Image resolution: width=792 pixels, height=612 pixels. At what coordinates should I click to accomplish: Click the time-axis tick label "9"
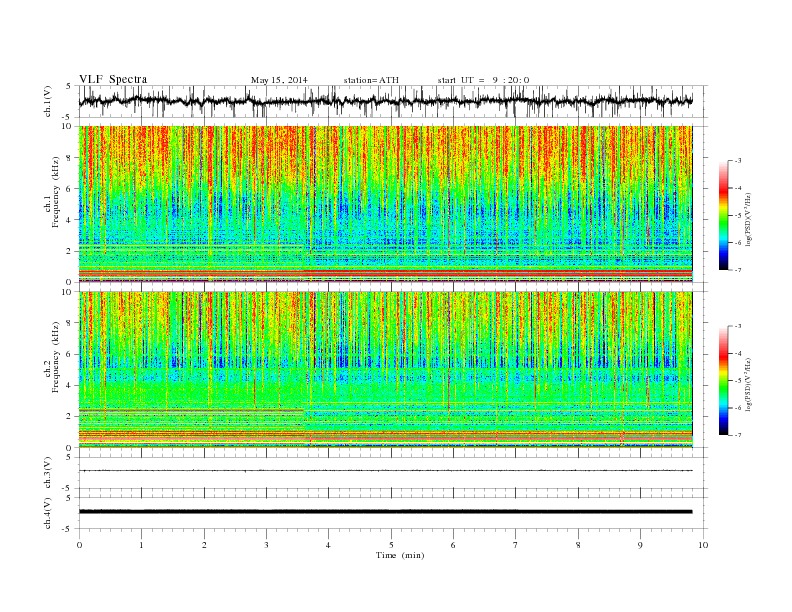point(640,545)
